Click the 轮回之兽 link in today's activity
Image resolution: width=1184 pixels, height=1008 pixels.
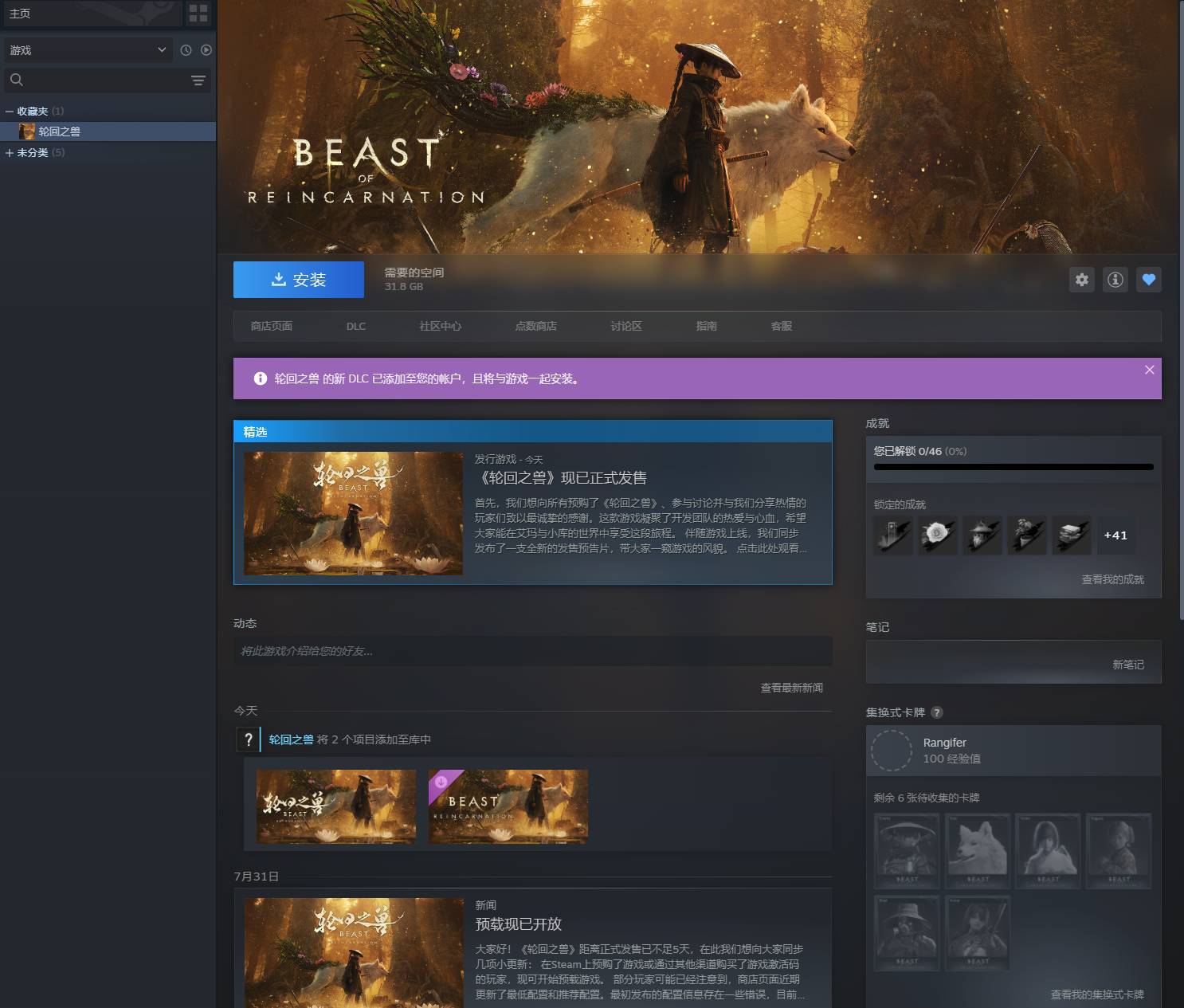tap(292, 739)
